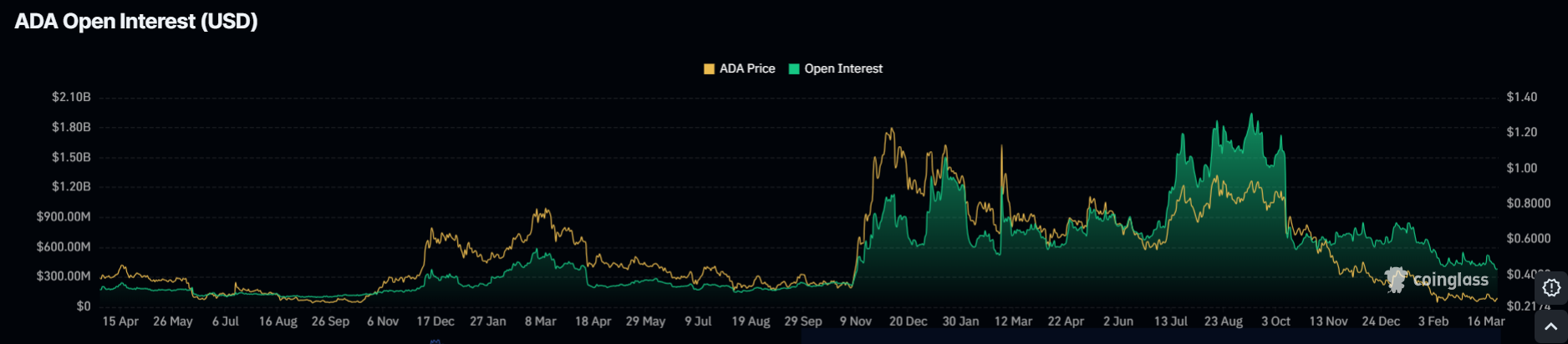Click the 3 Feb date label
The height and width of the screenshot is (344, 1568).
point(1433,321)
